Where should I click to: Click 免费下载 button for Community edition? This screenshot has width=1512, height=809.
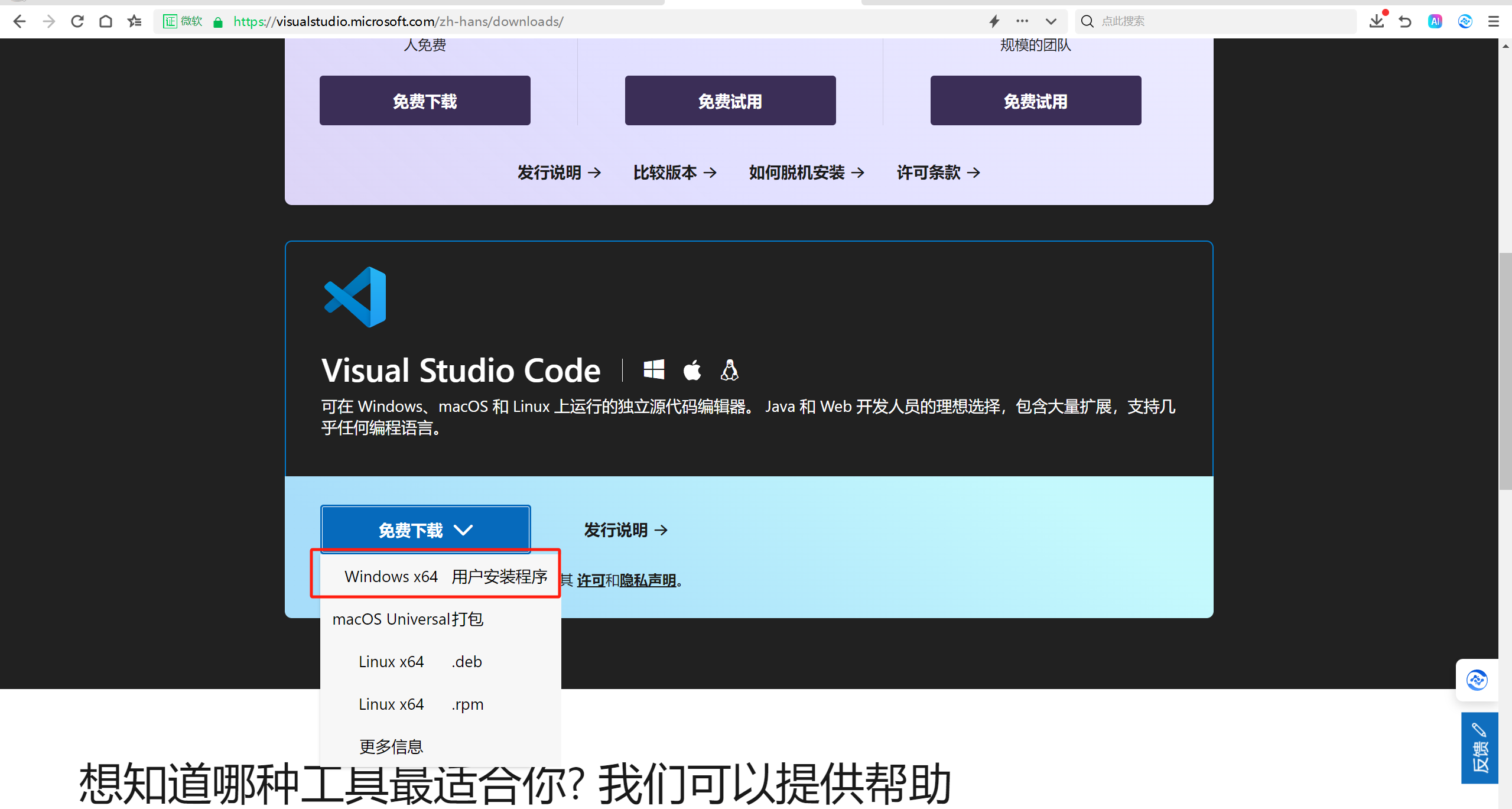tap(425, 100)
